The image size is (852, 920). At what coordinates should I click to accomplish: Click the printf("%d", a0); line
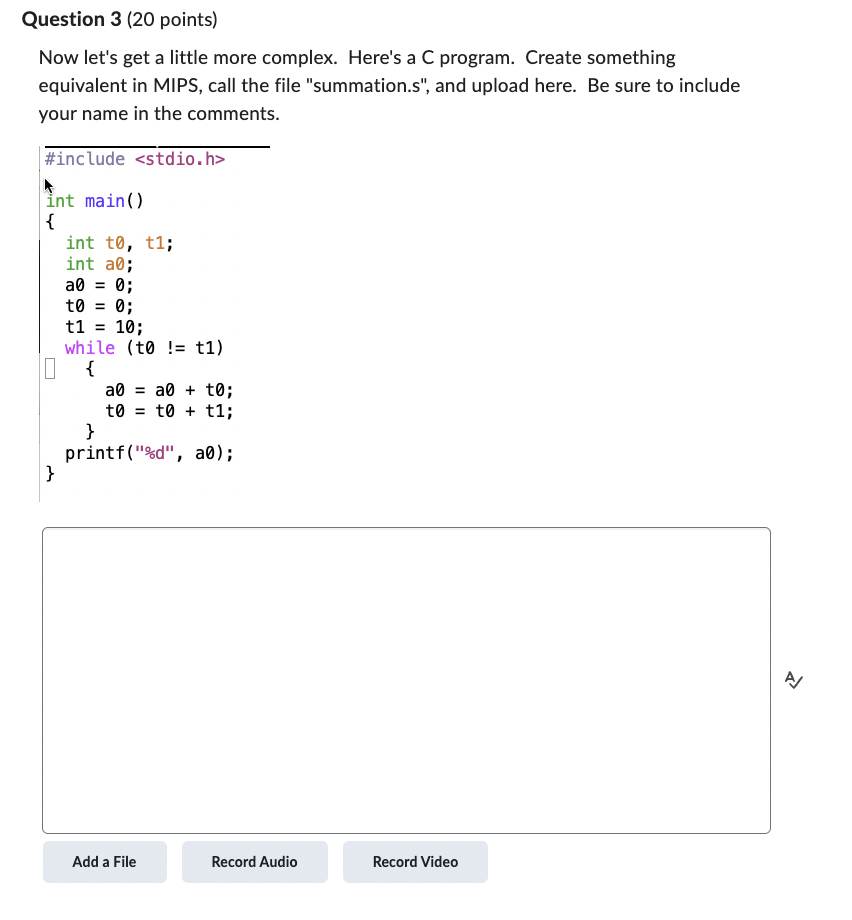[149, 453]
